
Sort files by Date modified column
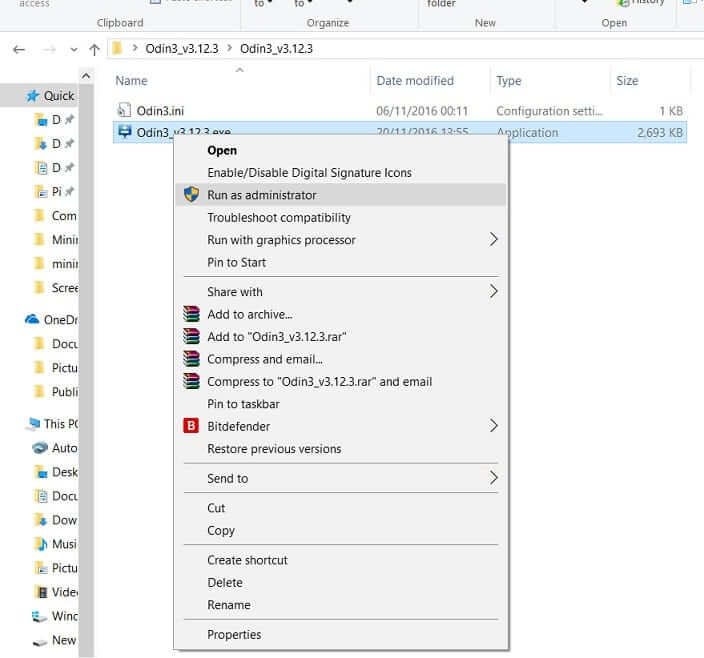(414, 81)
